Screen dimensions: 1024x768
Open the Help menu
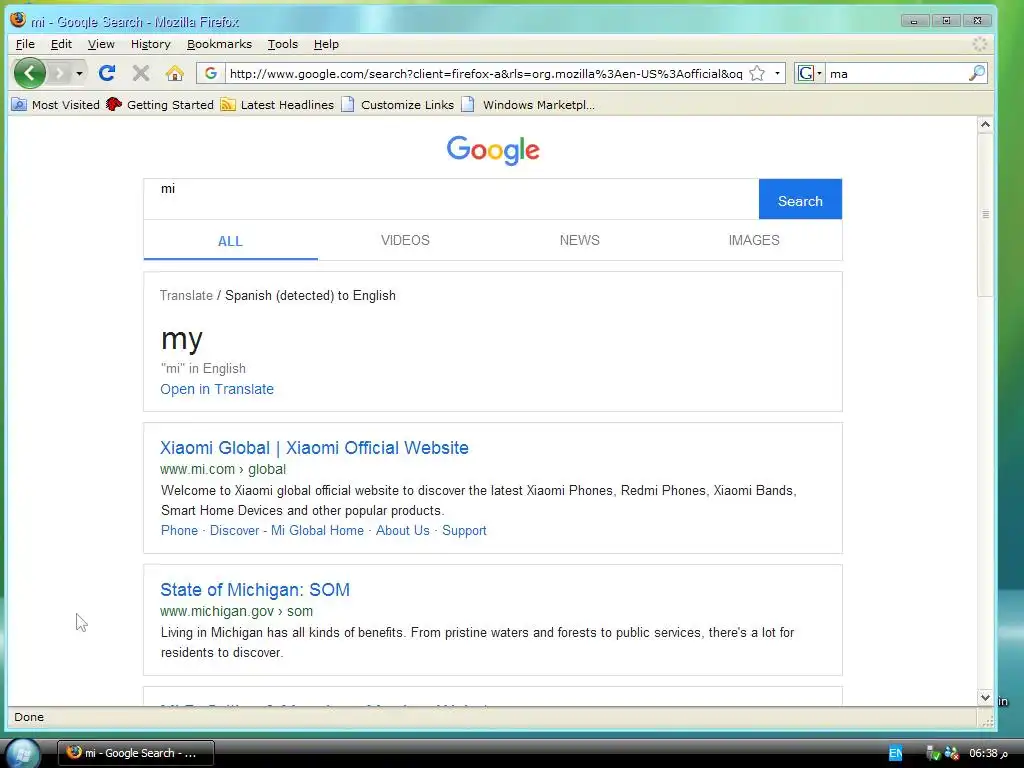(326, 44)
